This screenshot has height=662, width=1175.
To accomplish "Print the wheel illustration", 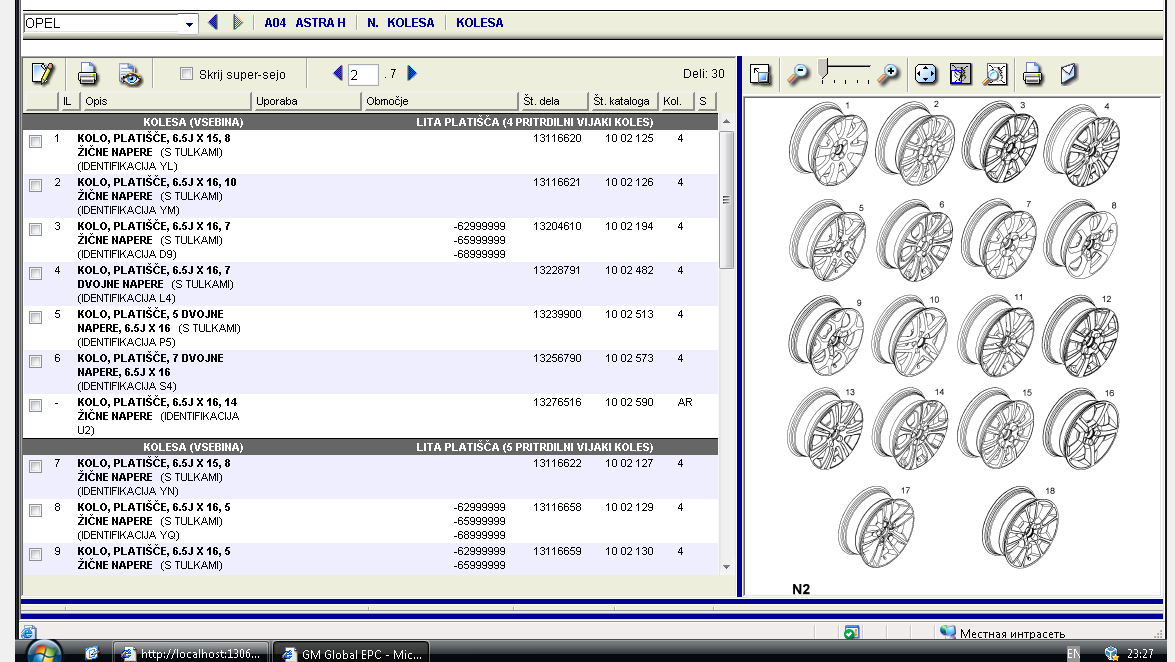I will (x=1033, y=73).
